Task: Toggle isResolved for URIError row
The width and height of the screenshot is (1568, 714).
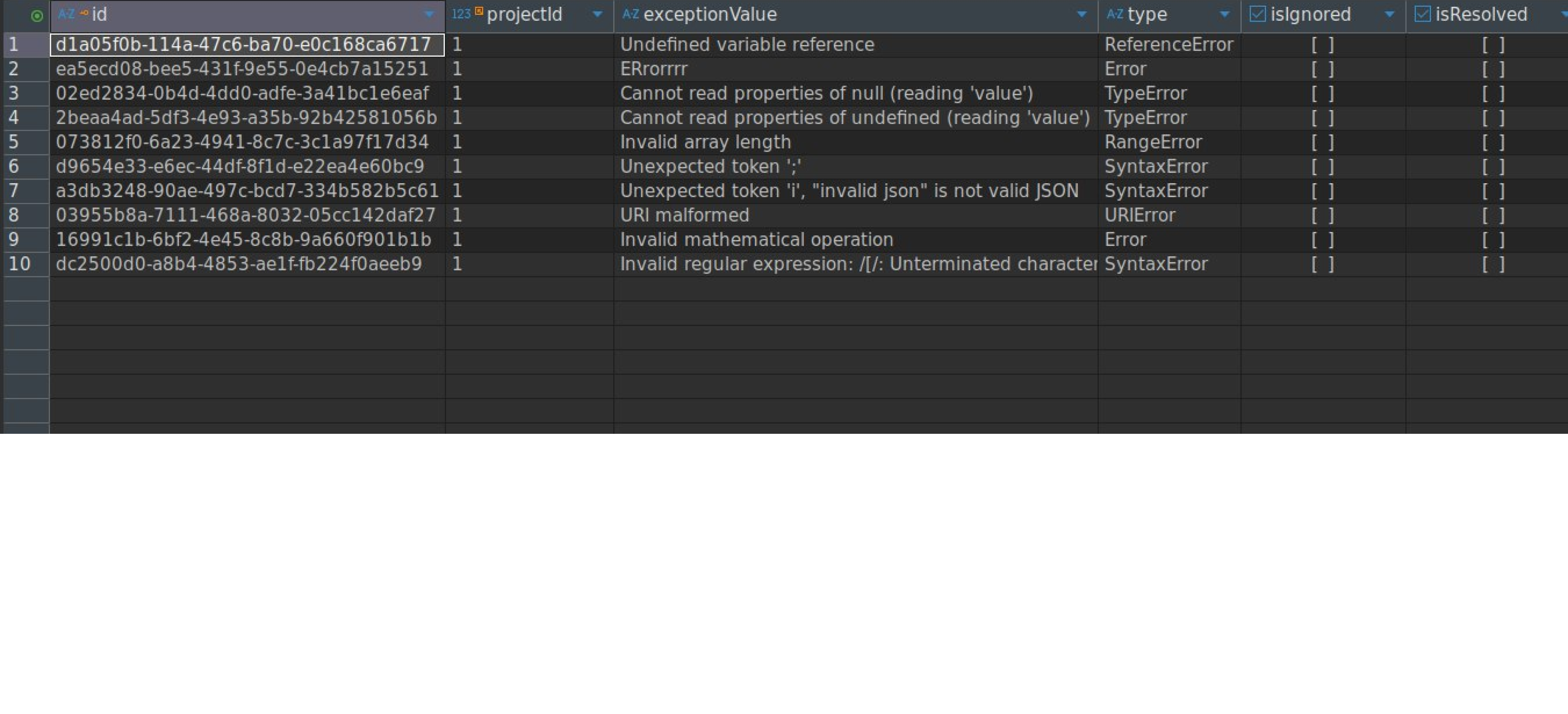Action: point(1493,215)
